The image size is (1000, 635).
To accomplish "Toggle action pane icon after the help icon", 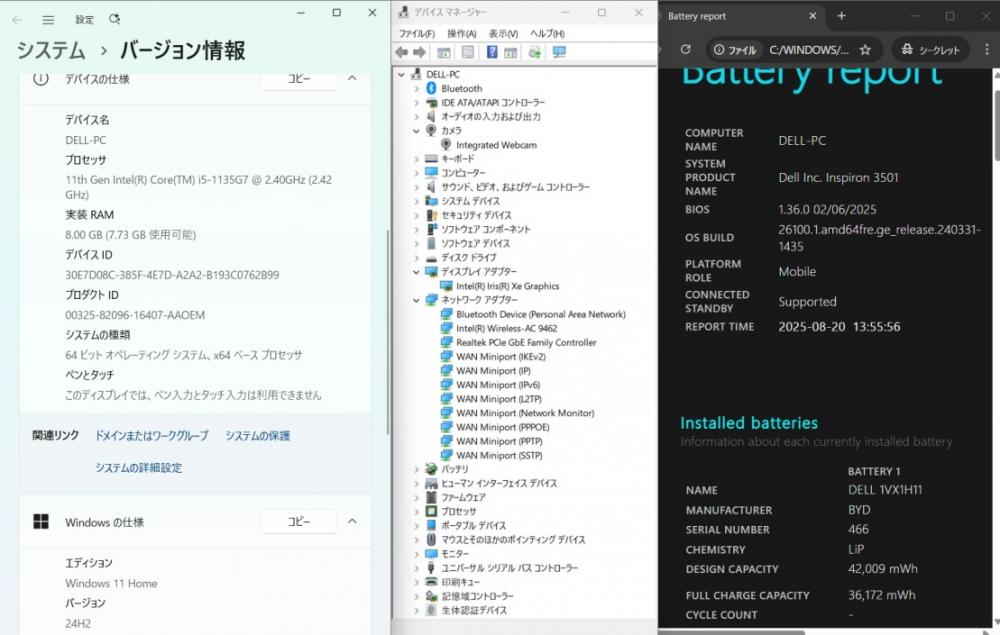I will 510,52.
